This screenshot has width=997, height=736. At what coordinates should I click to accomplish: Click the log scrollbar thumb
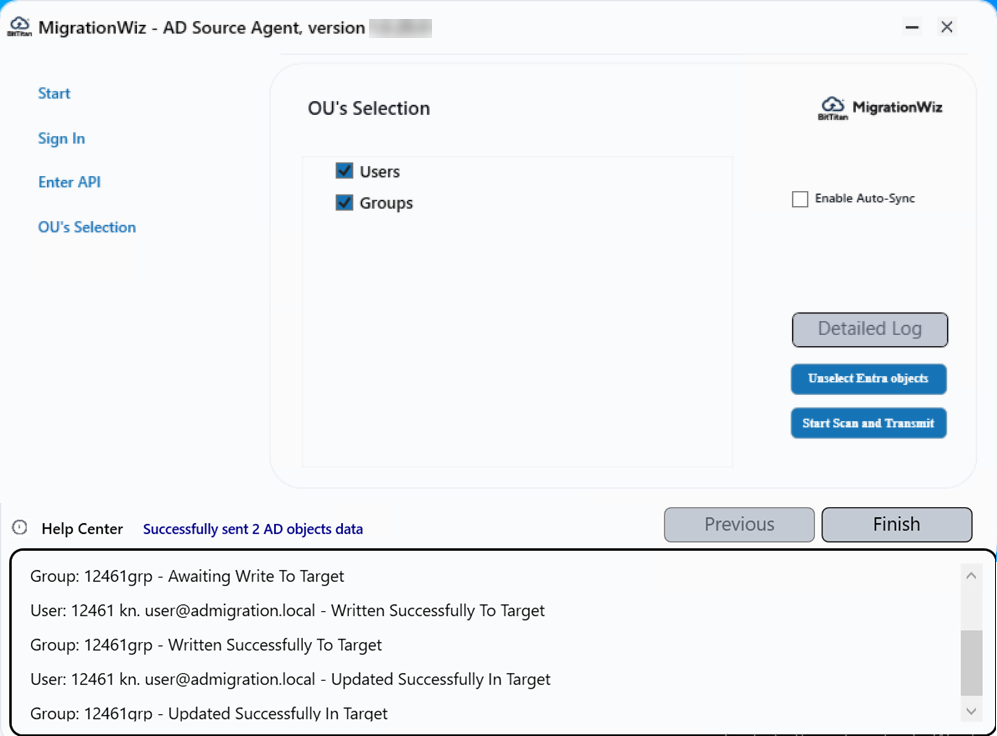[x=971, y=662]
